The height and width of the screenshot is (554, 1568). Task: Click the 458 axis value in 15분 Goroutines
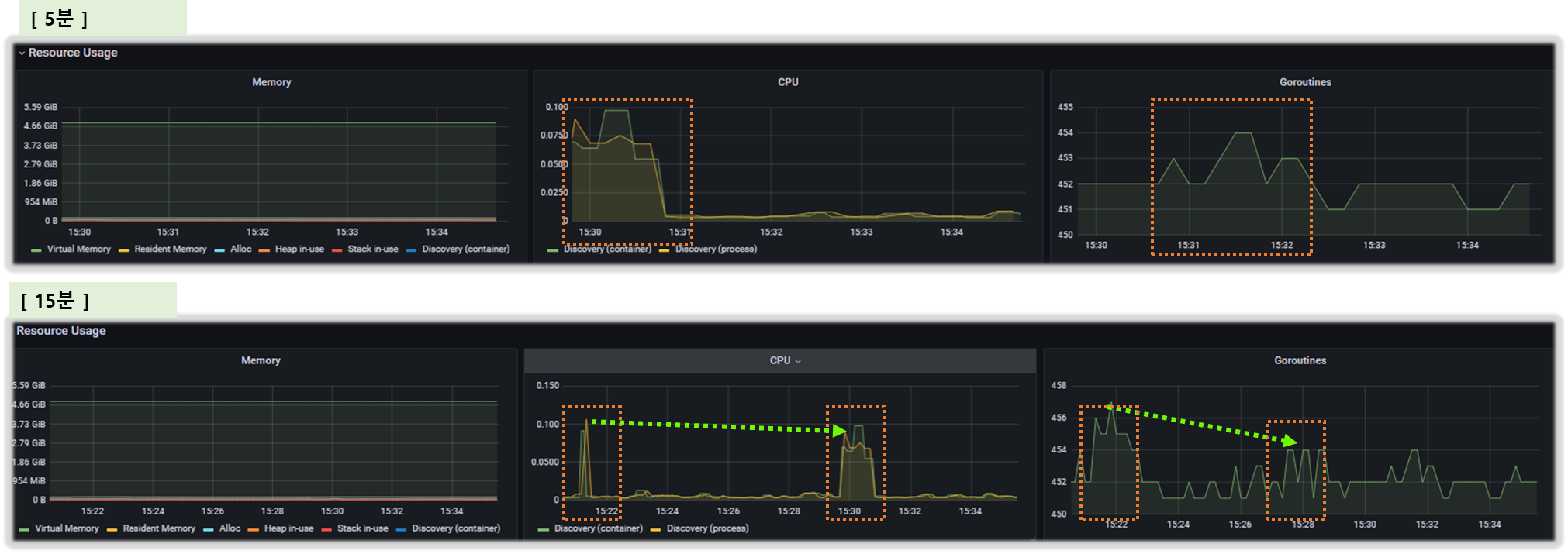tap(1059, 385)
